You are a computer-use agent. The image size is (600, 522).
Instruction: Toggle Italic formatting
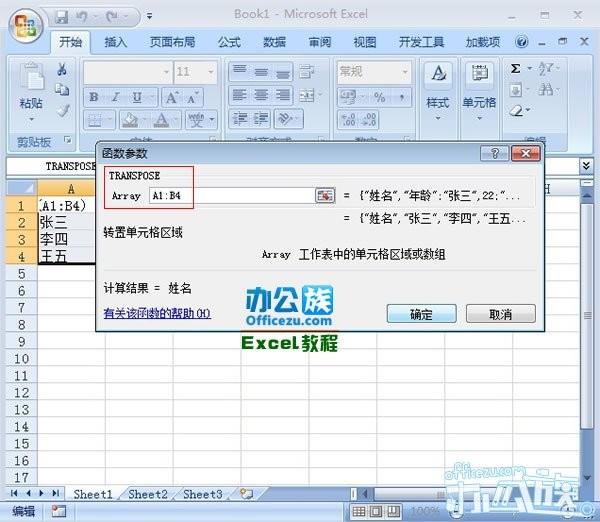(115, 97)
